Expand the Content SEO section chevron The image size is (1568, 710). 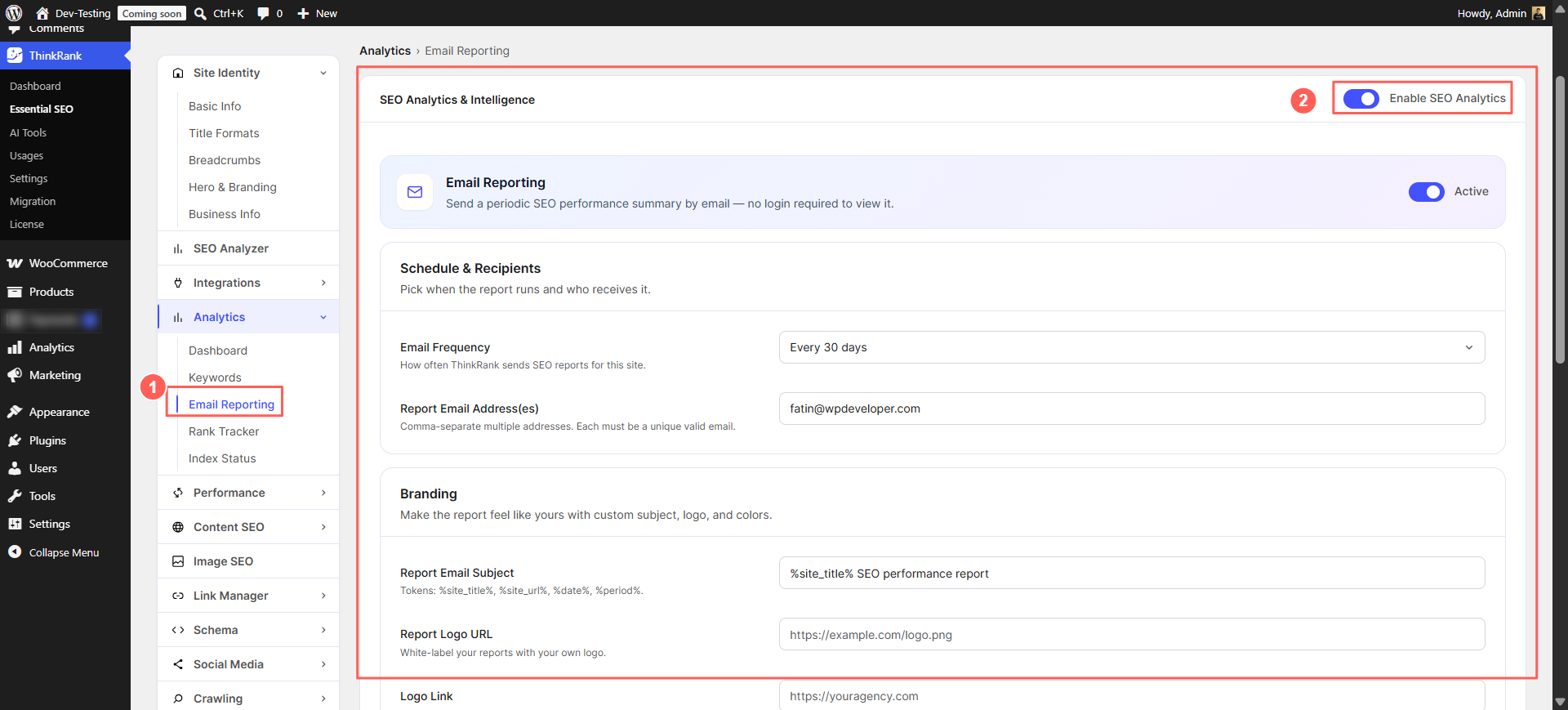323,527
